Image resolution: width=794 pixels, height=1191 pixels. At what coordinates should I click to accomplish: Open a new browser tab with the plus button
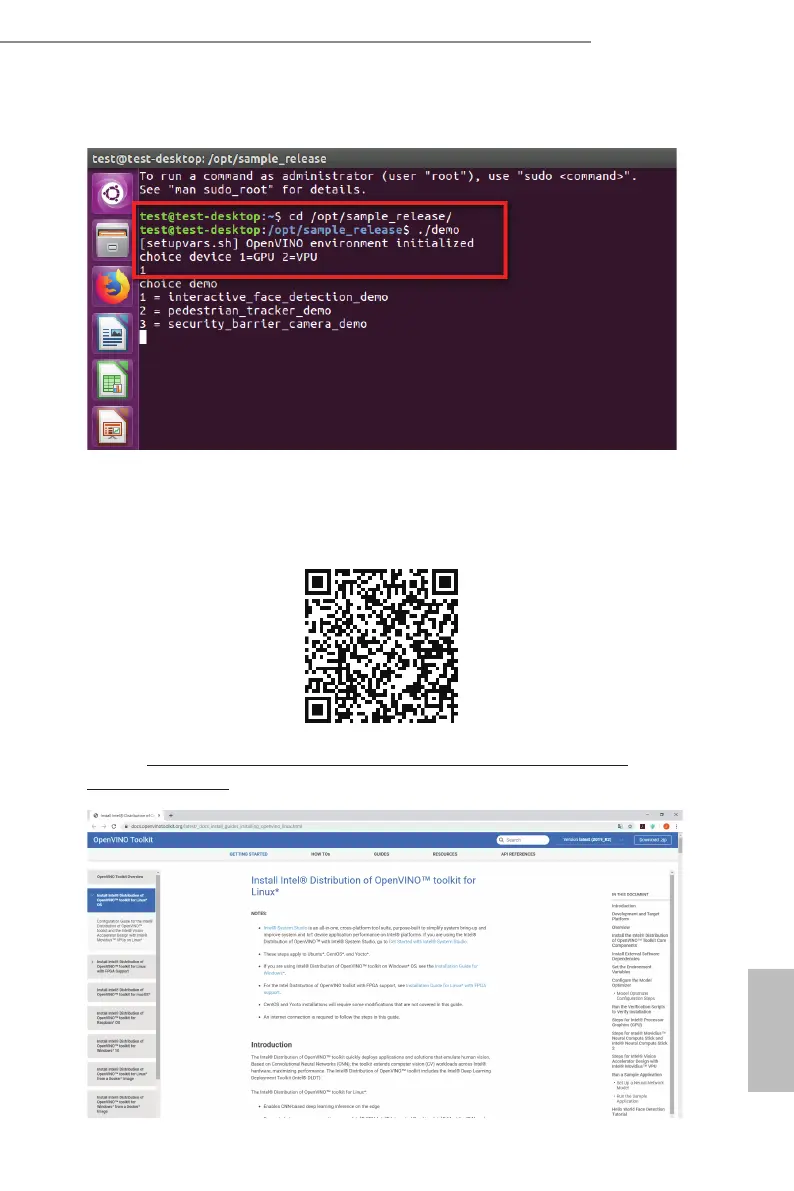170,816
